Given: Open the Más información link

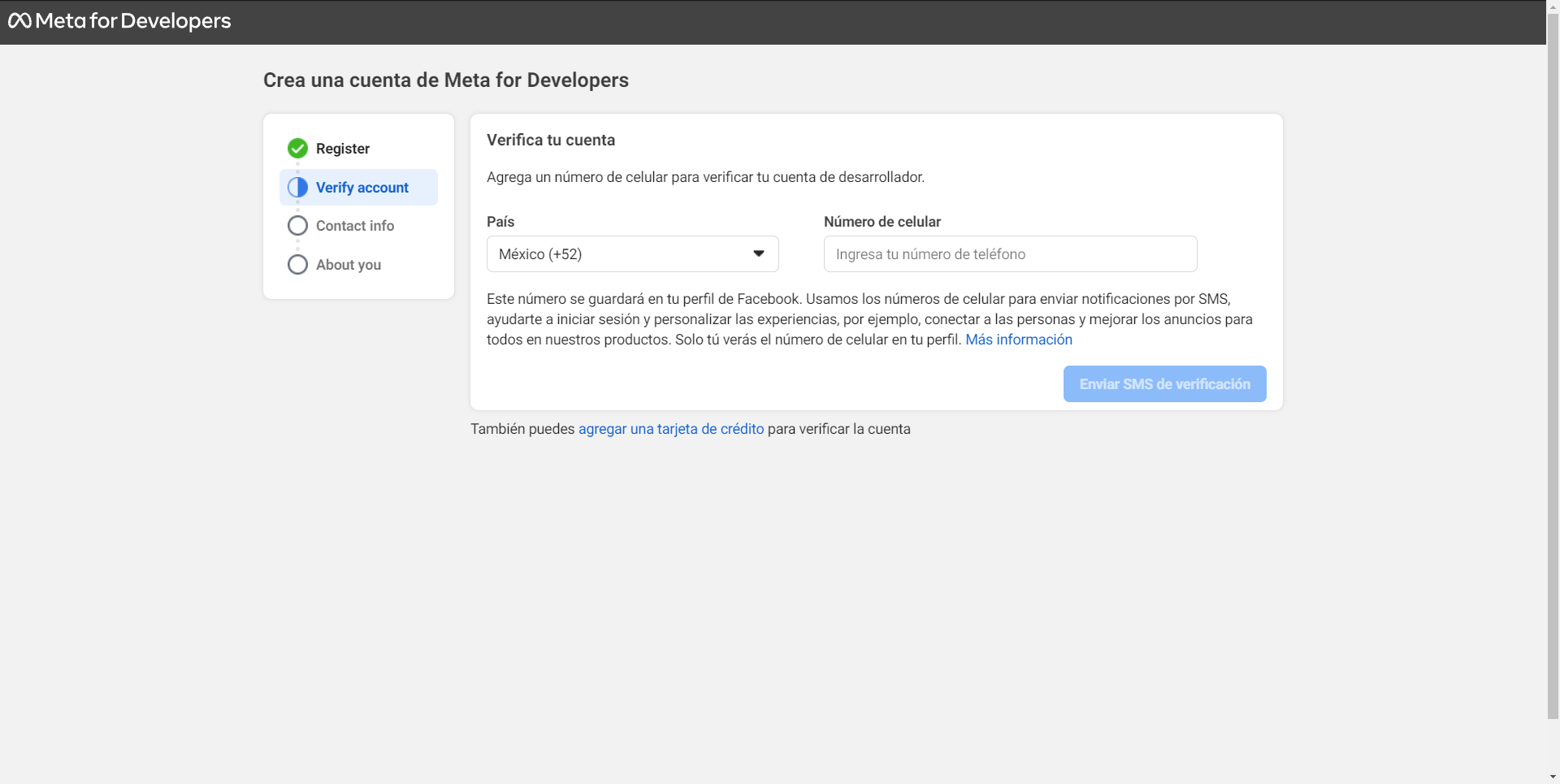Looking at the screenshot, I should (1018, 340).
